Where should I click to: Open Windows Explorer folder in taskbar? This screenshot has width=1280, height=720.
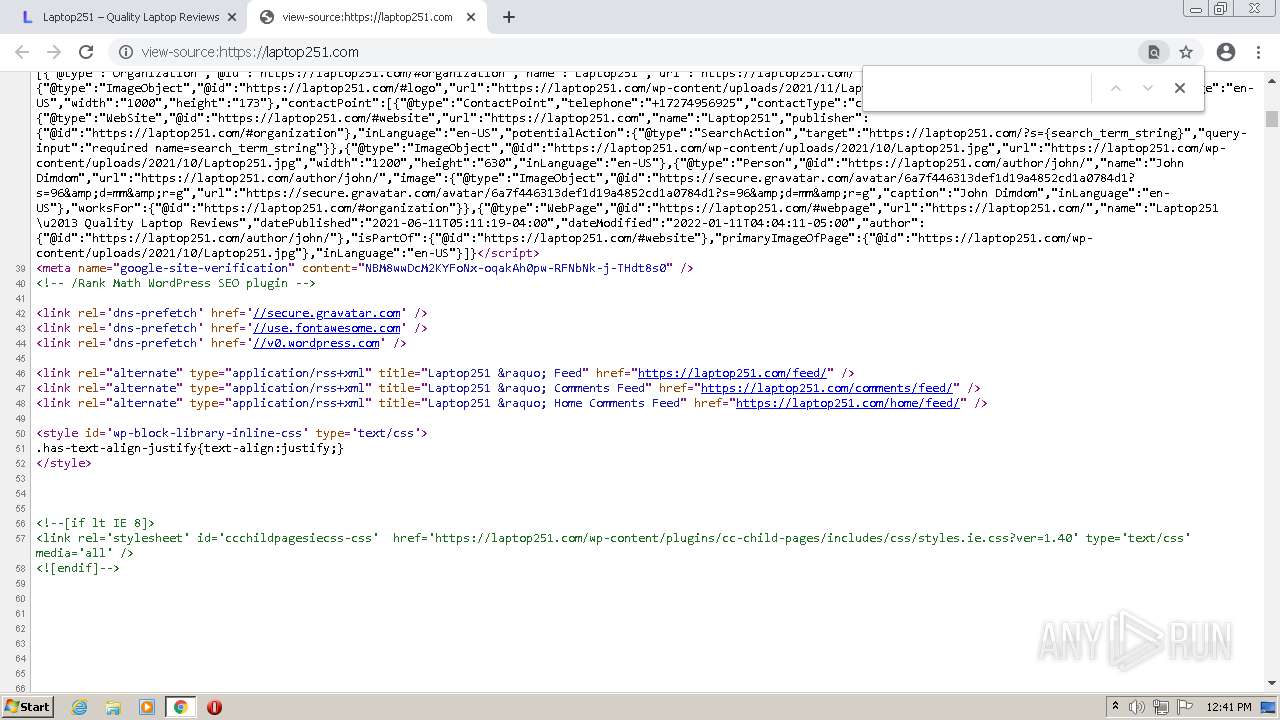point(113,707)
